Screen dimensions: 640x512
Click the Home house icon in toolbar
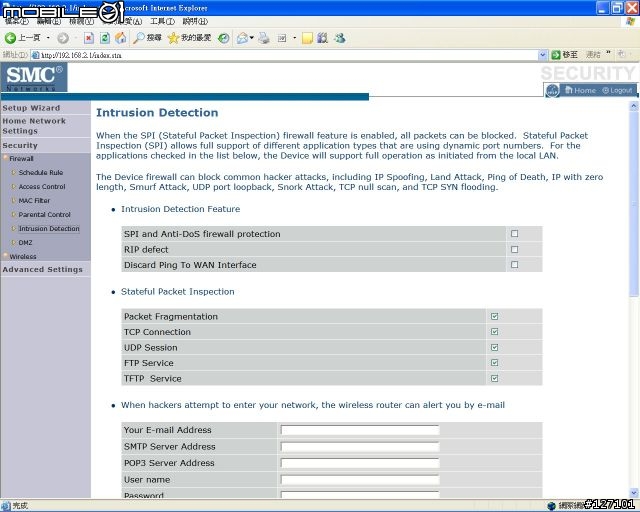pyautogui.click(x=120, y=38)
